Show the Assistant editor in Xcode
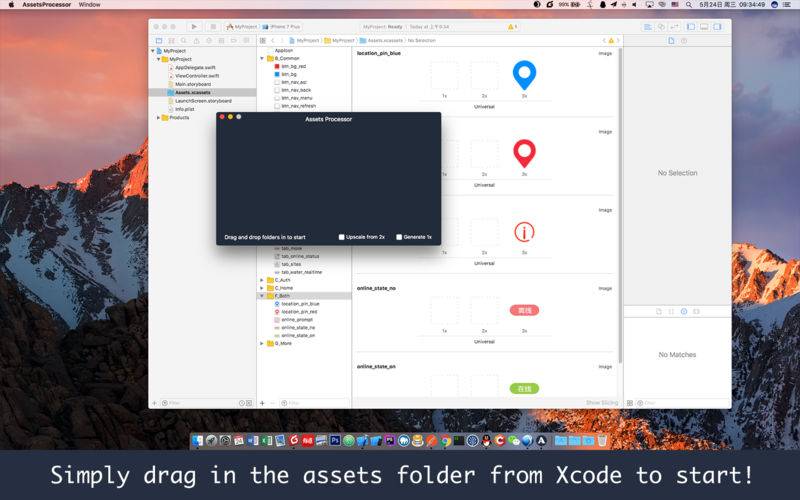The height and width of the screenshot is (500, 800). (x=661, y=27)
